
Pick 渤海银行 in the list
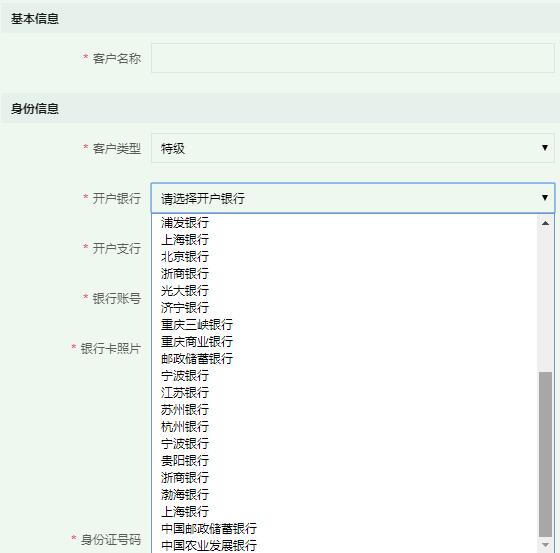[x=344, y=494]
